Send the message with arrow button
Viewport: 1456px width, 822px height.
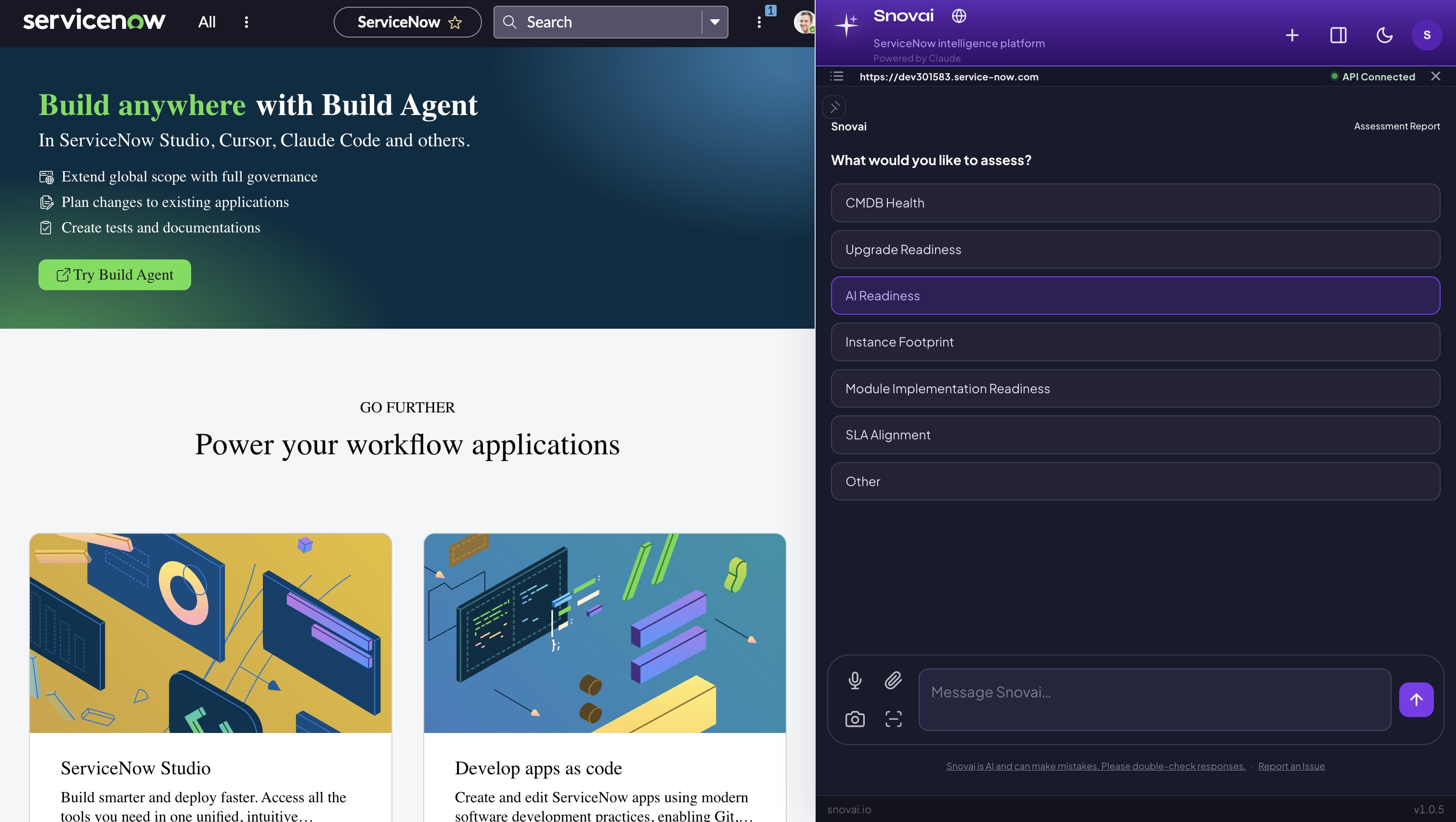coord(1416,699)
